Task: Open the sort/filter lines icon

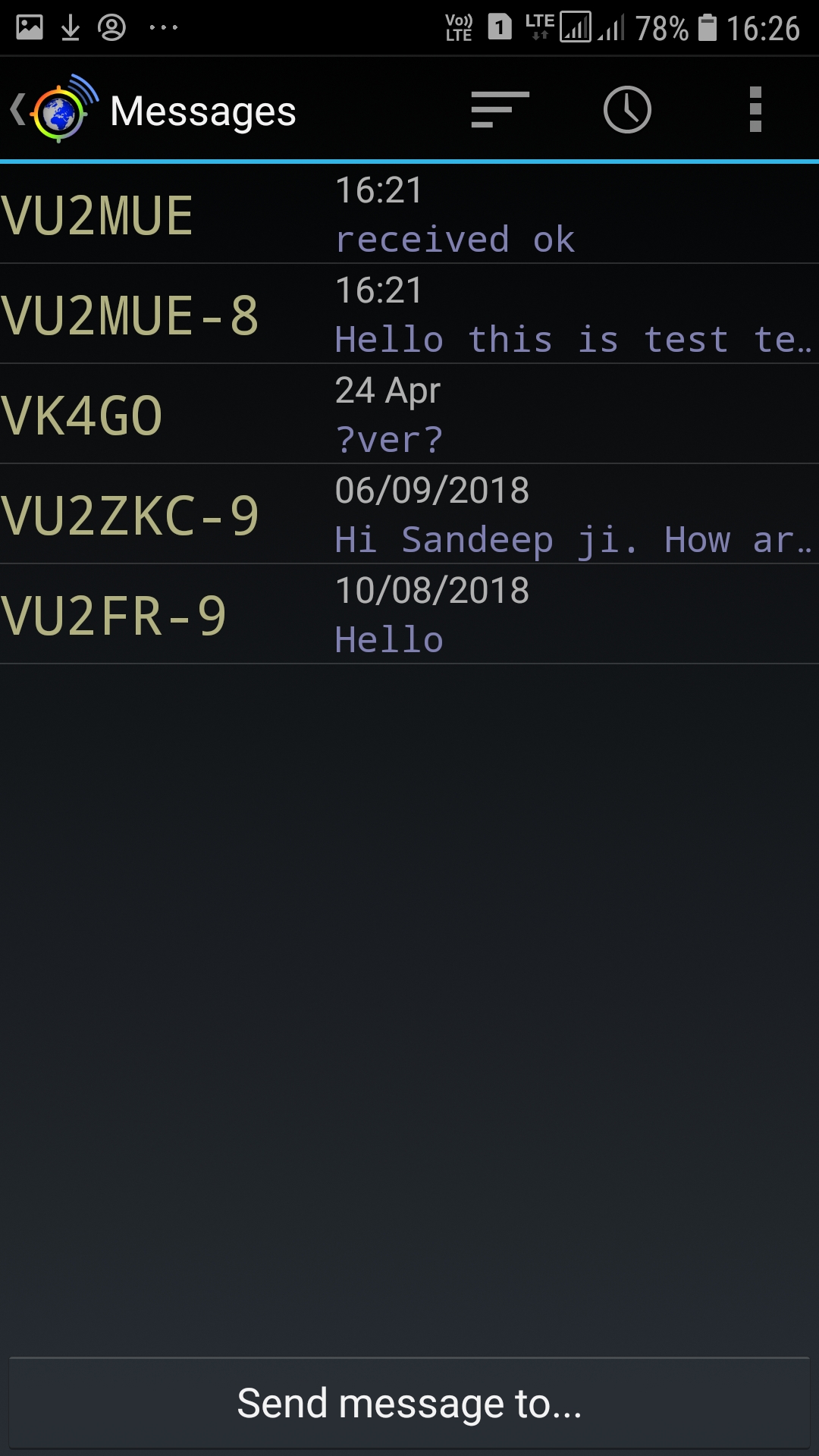Action: (500, 110)
